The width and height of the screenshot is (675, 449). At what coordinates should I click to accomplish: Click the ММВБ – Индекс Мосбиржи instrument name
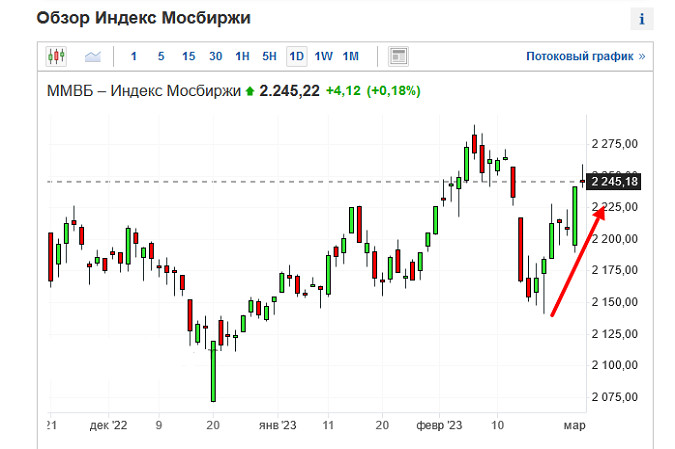tap(144, 91)
